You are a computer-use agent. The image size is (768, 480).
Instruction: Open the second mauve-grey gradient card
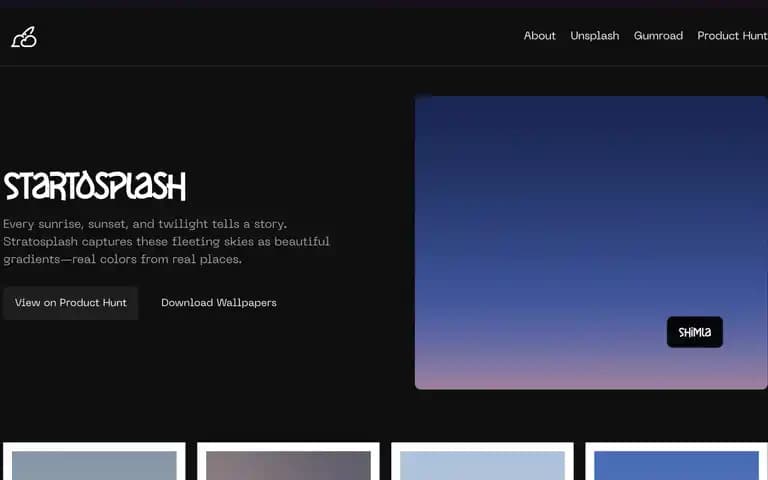point(288,461)
